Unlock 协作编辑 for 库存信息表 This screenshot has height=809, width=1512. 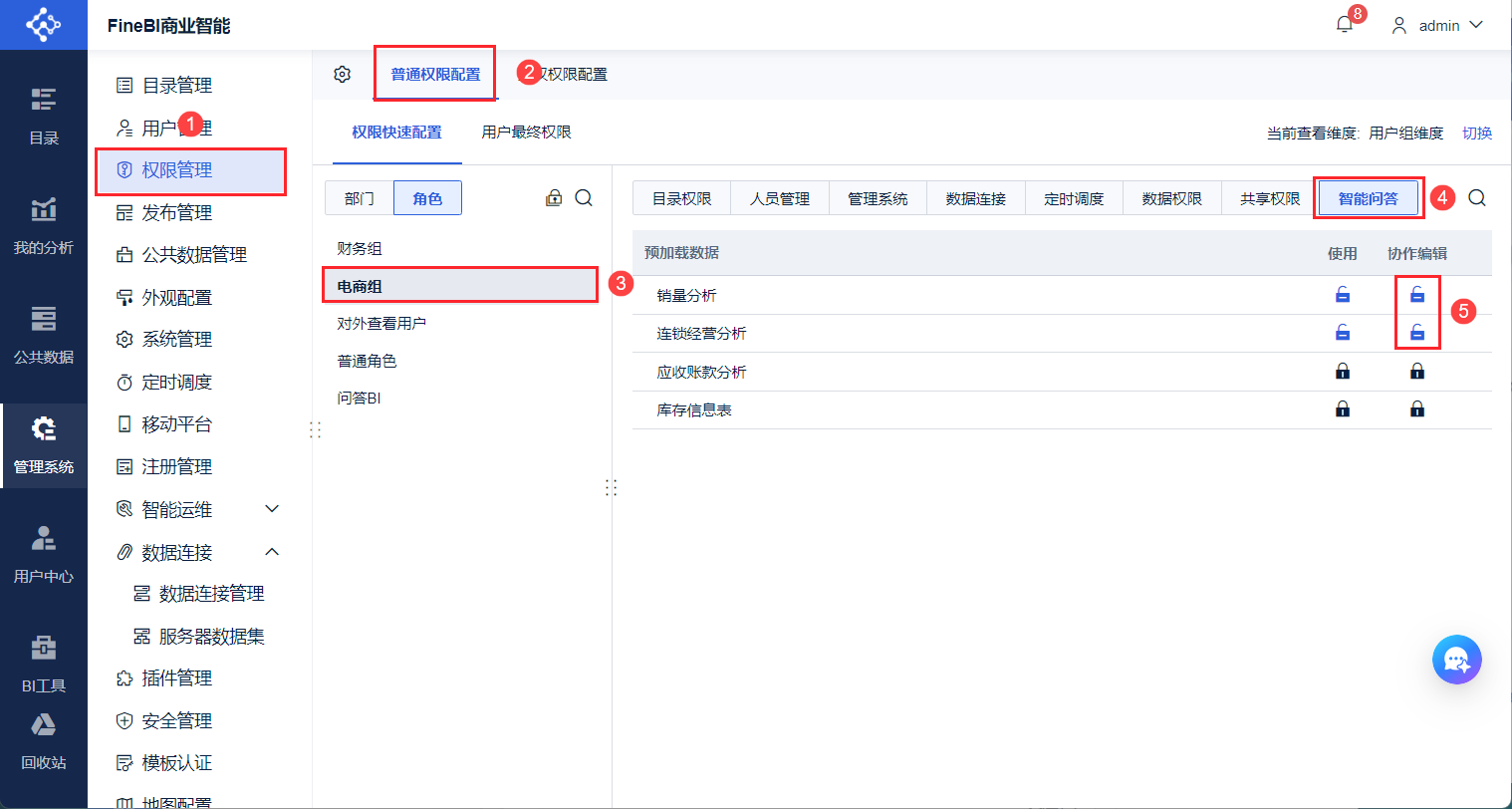(1417, 409)
